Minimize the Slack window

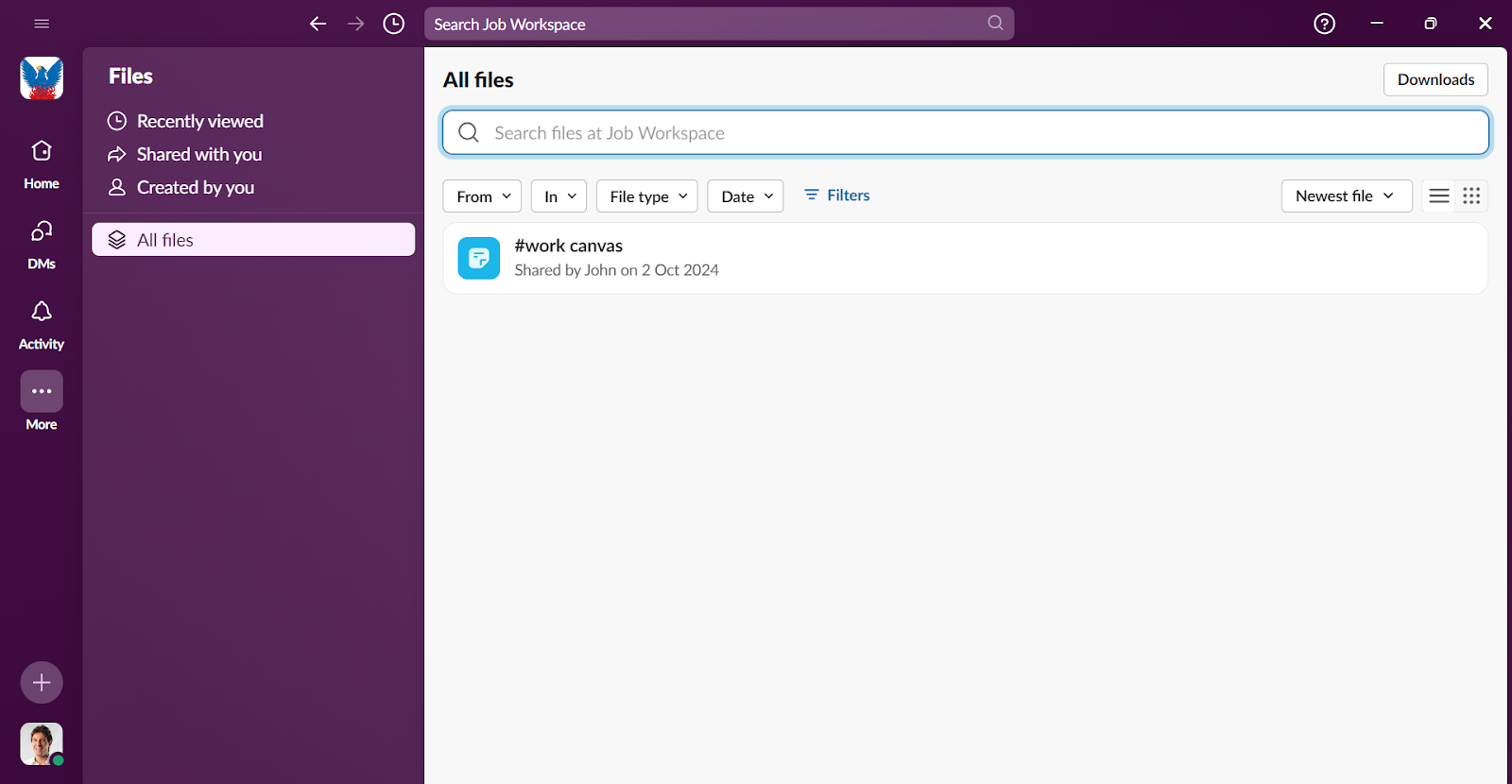pyautogui.click(x=1377, y=24)
